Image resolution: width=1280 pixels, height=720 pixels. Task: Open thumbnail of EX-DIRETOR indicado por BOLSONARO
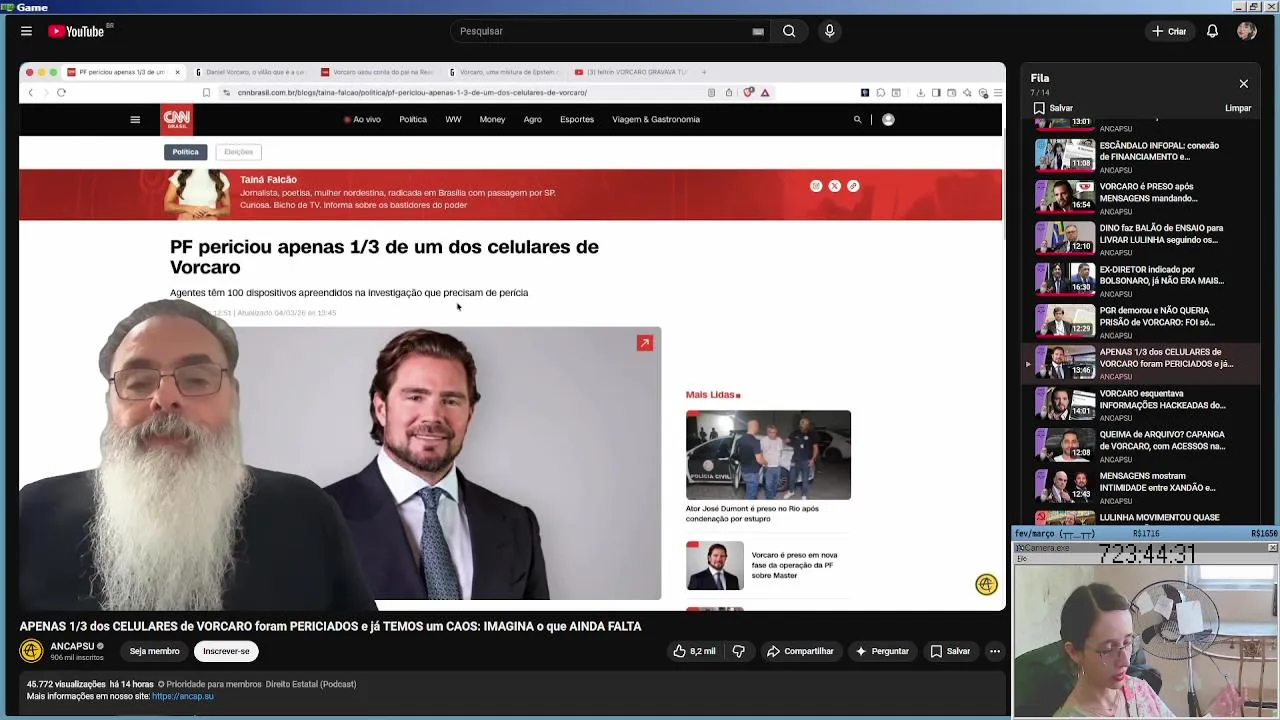tap(1064, 278)
